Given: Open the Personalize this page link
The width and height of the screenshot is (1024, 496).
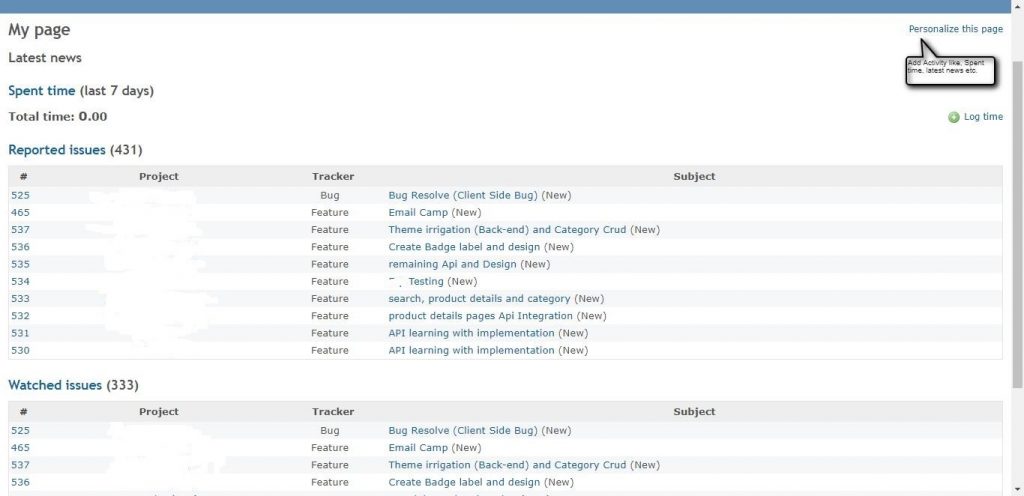Looking at the screenshot, I should (x=955, y=29).
